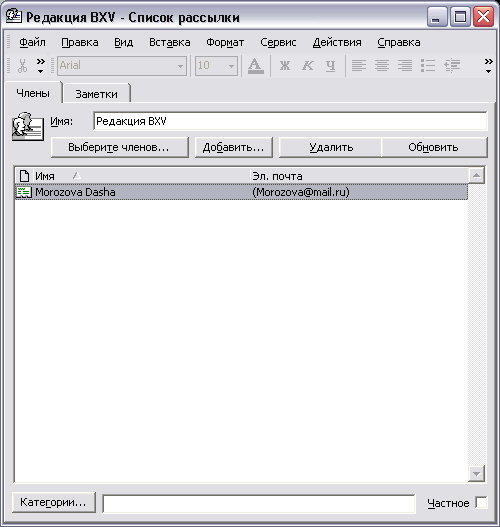Screen dimensions: 500x527
Task: Open the Сервис menu
Action: point(278,42)
